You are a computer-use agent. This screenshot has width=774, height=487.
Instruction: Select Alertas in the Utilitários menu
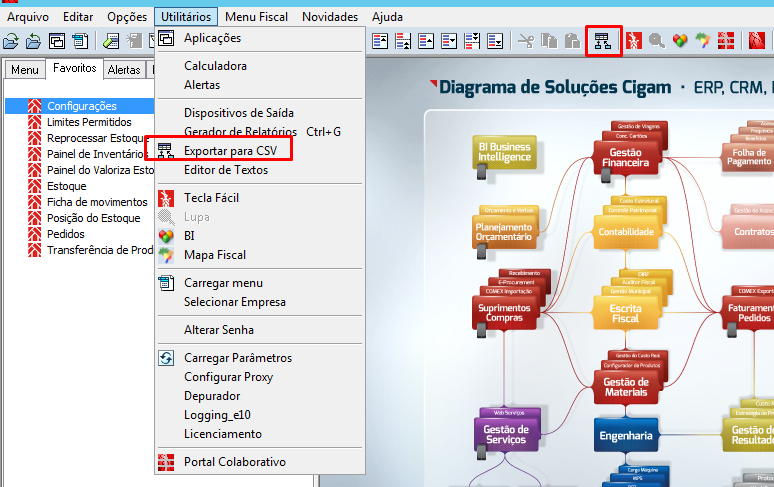[260, 85]
